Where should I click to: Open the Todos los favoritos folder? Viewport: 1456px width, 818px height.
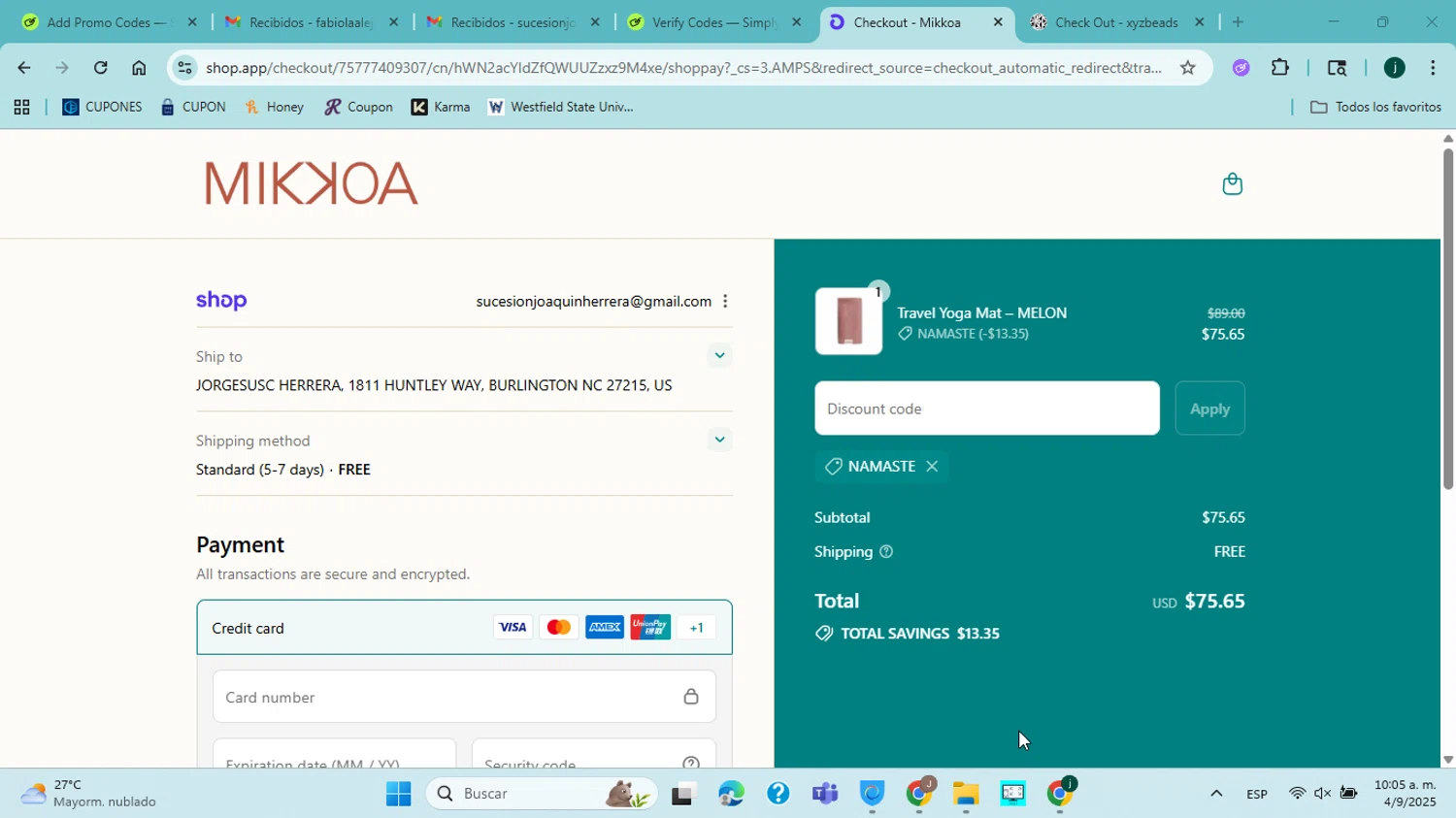click(1375, 107)
